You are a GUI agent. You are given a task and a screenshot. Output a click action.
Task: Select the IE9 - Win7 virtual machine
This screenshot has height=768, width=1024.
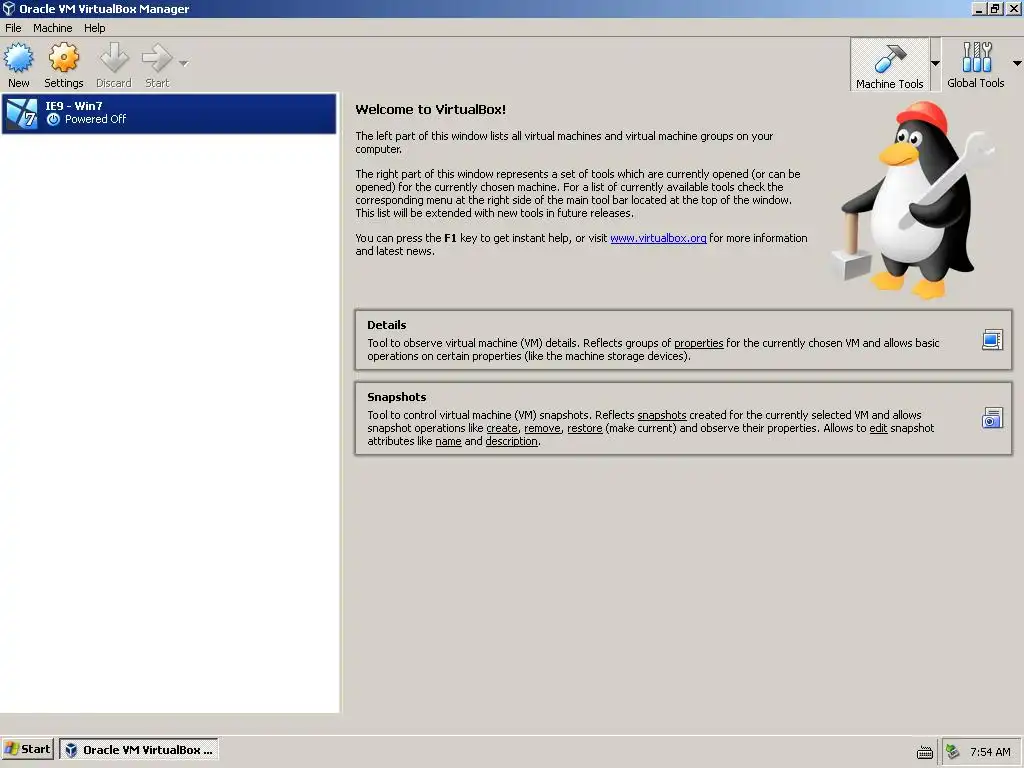tap(169, 114)
